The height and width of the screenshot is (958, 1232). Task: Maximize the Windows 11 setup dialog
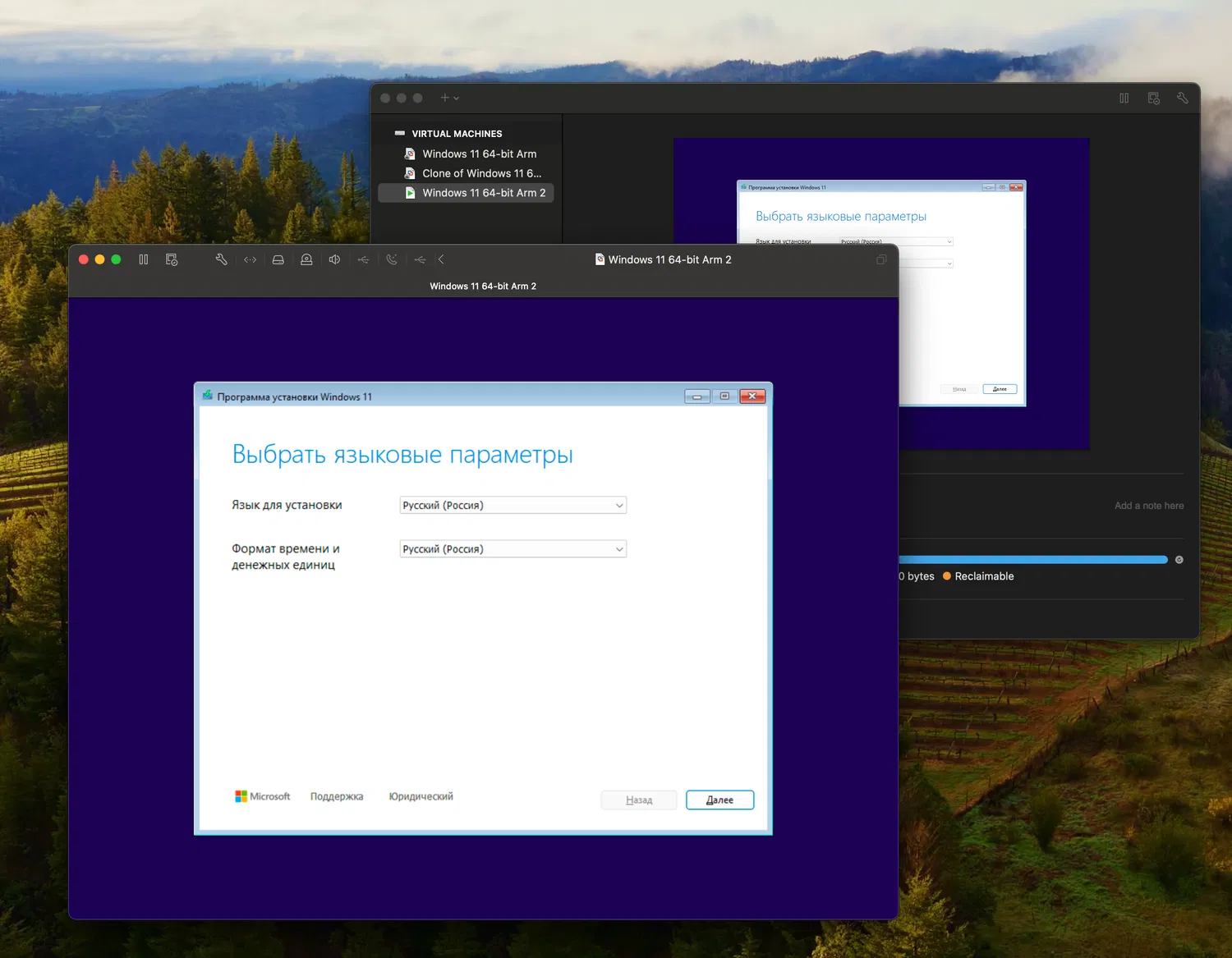tap(724, 396)
